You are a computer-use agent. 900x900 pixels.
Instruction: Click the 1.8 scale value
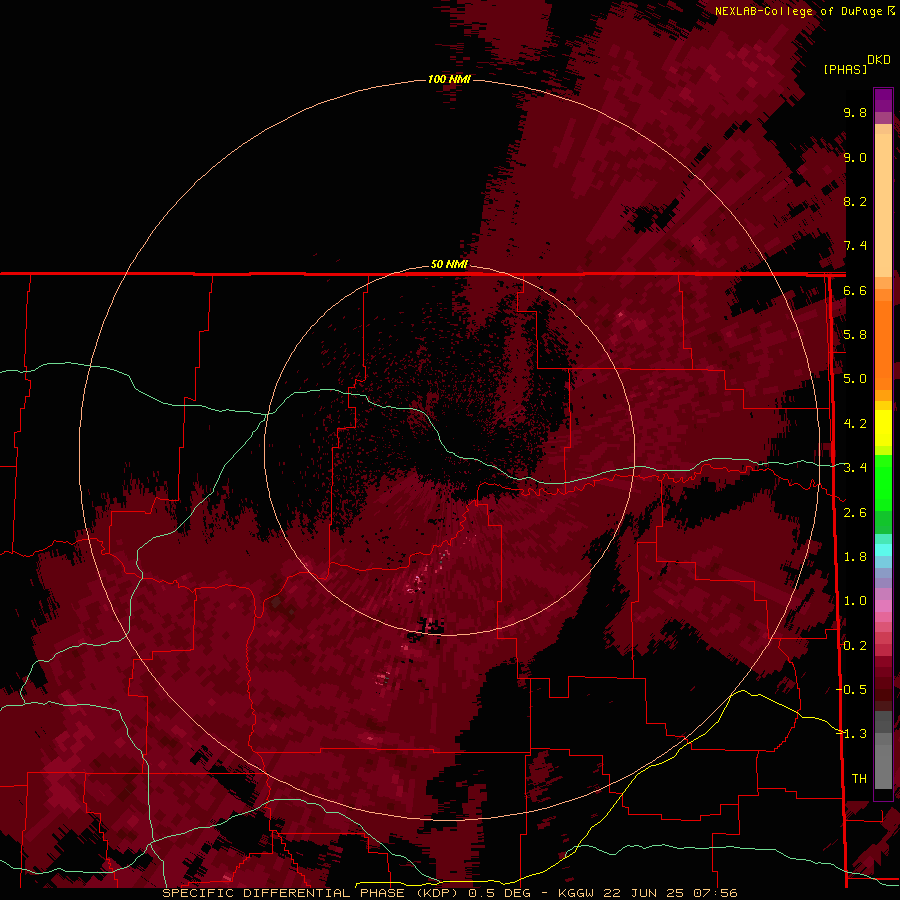tap(855, 557)
